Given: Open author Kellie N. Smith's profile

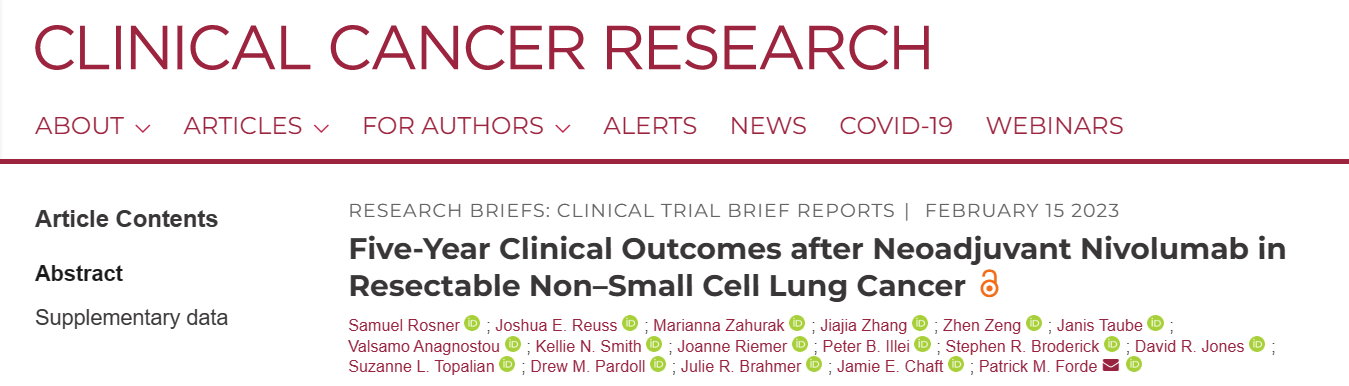Looking at the screenshot, I should [589, 345].
